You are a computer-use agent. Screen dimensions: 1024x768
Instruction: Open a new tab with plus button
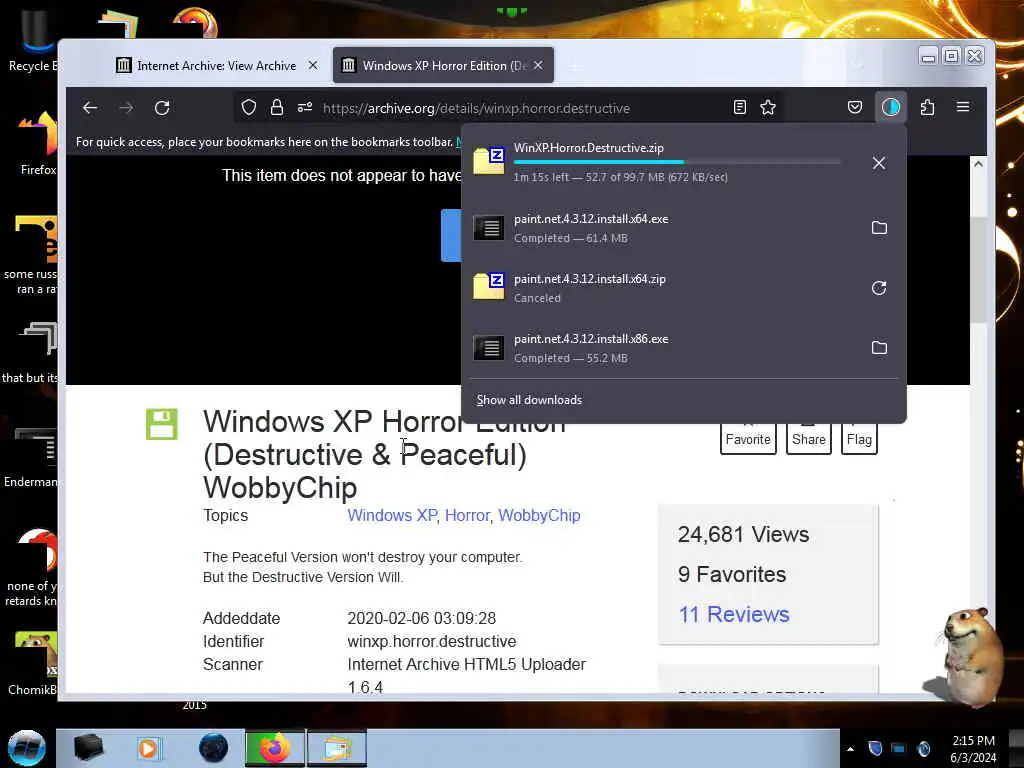575,67
